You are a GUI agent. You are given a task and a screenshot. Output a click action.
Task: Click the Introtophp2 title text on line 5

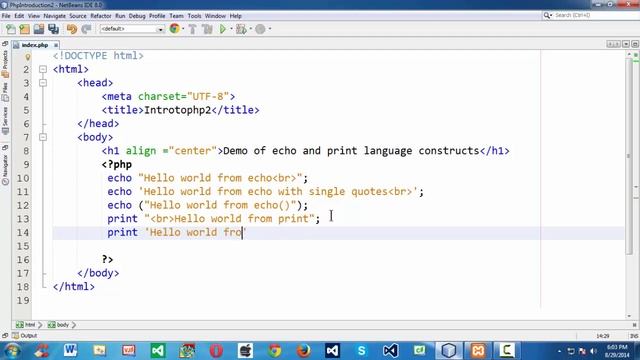[178, 110]
